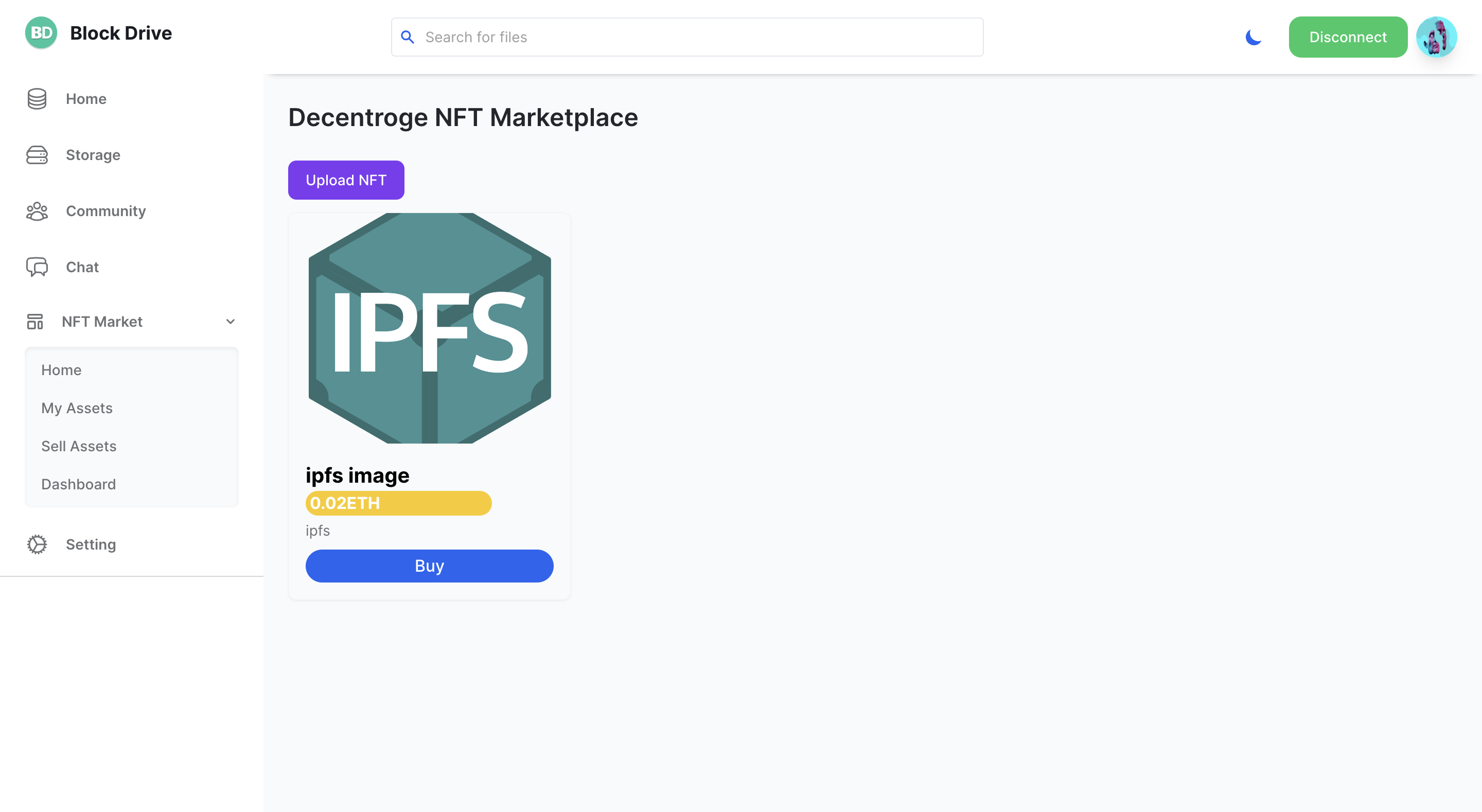
Task: Click the search magnifier icon
Action: pyautogui.click(x=408, y=36)
